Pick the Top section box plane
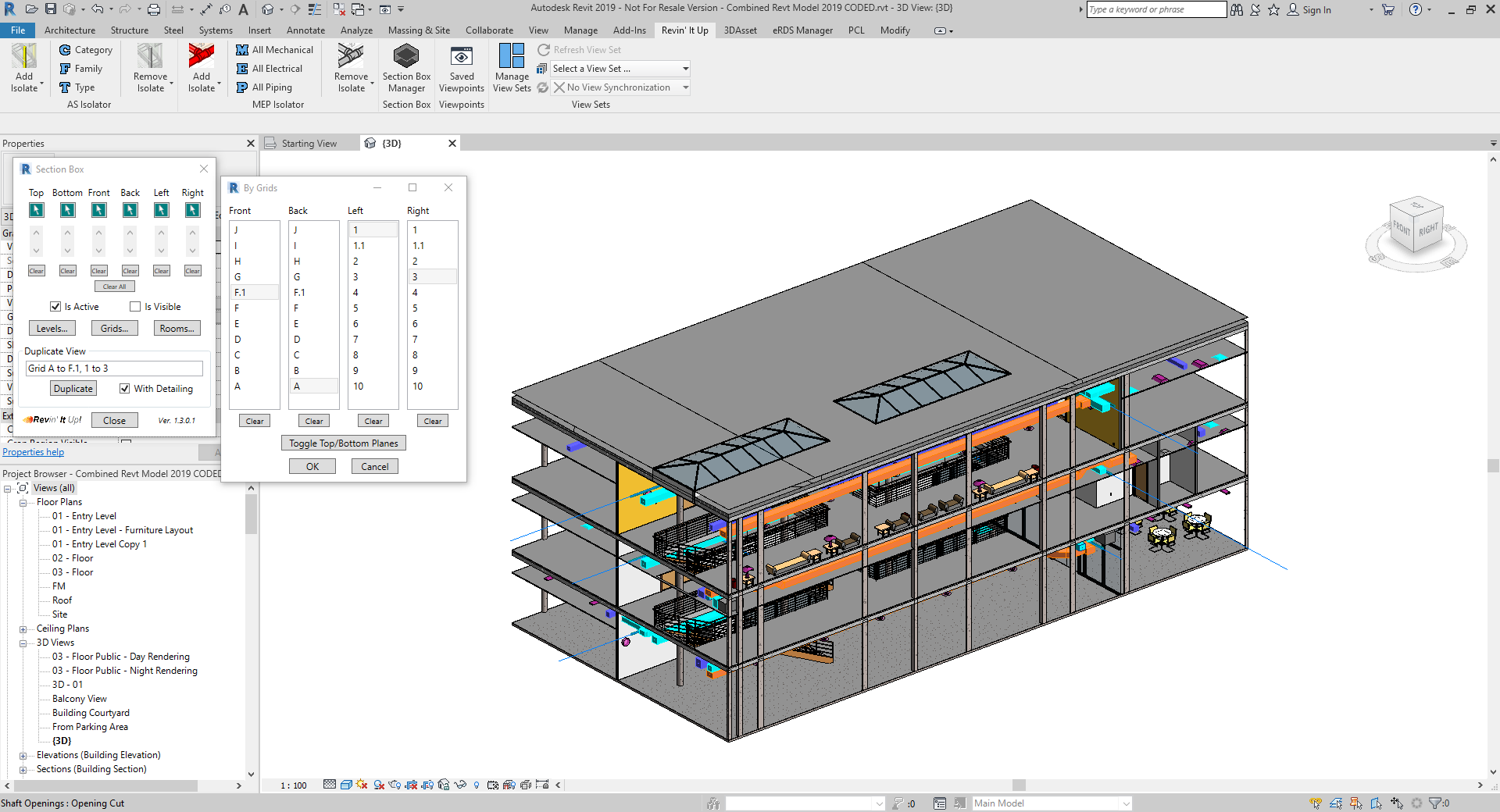 (x=37, y=210)
